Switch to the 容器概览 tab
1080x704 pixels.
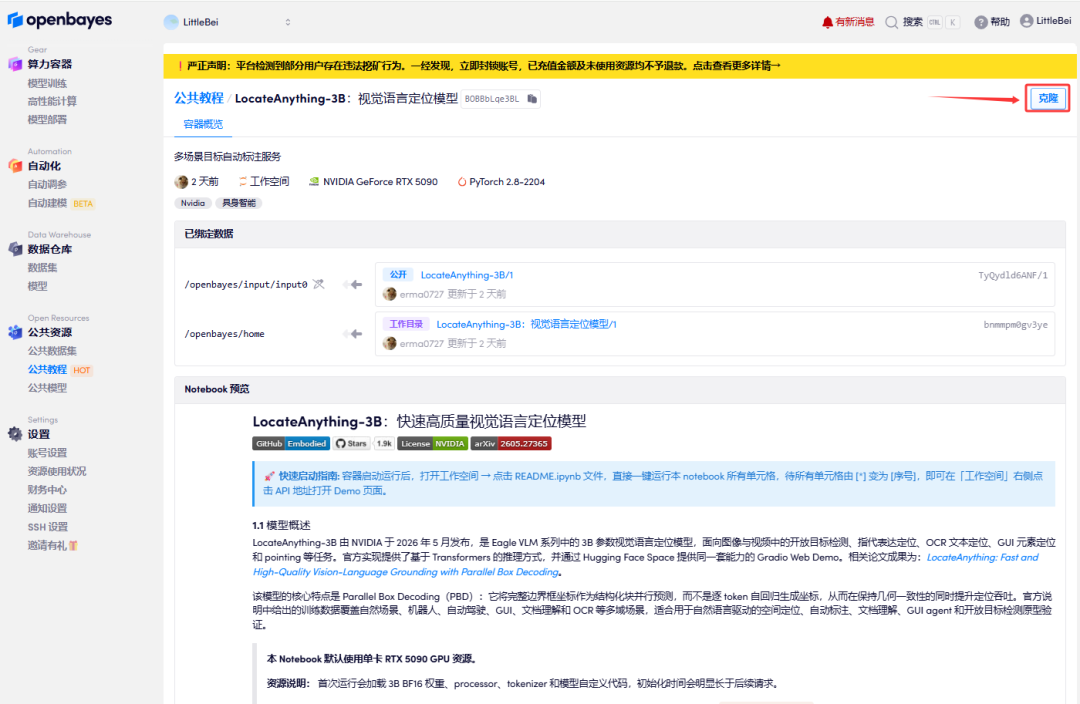coord(202,124)
